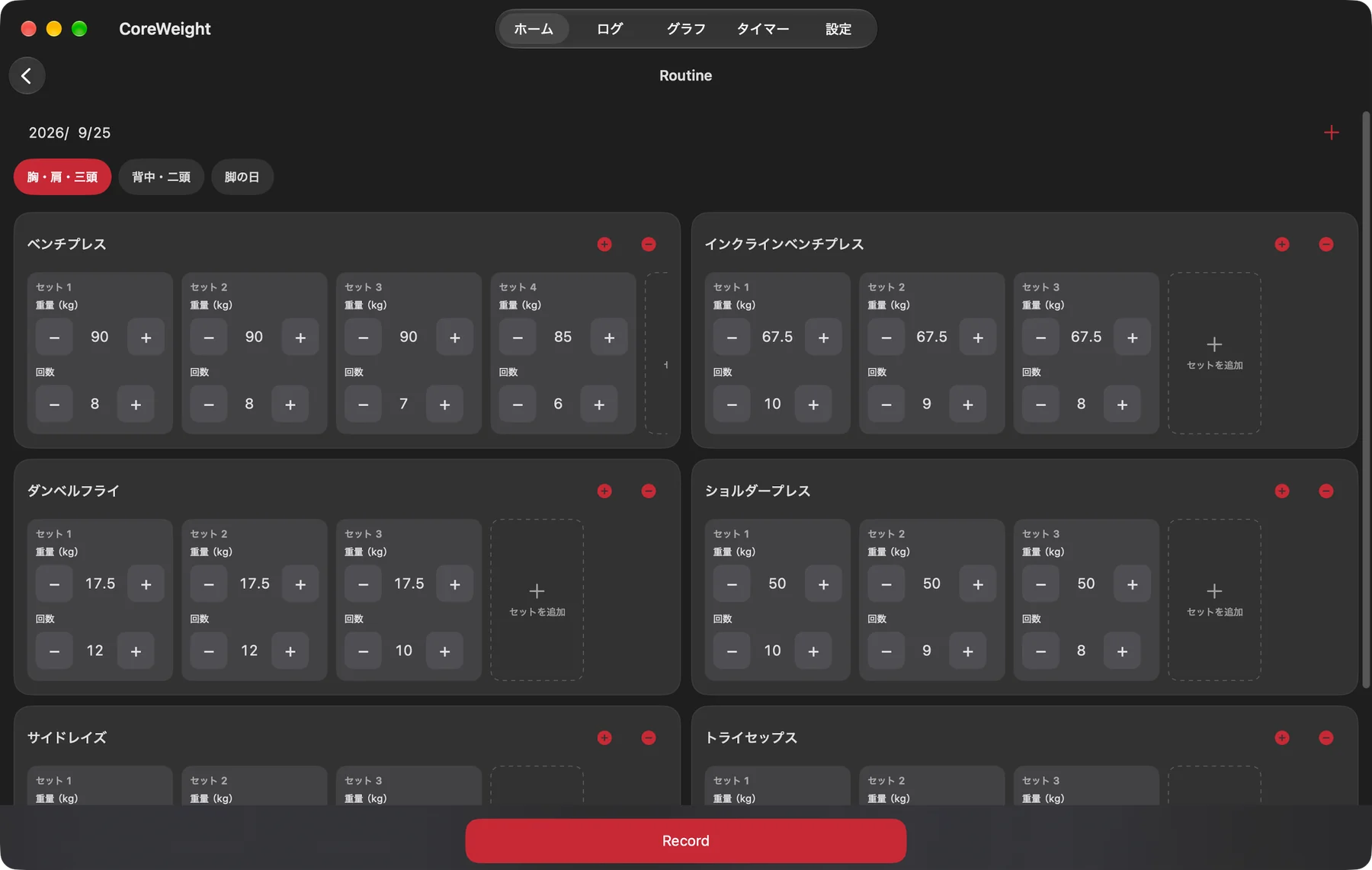Image resolution: width=1372 pixels, height=870 pixels.
Task: Click red plus icon on ショルダープレス card
Action: pos(1282,491)
